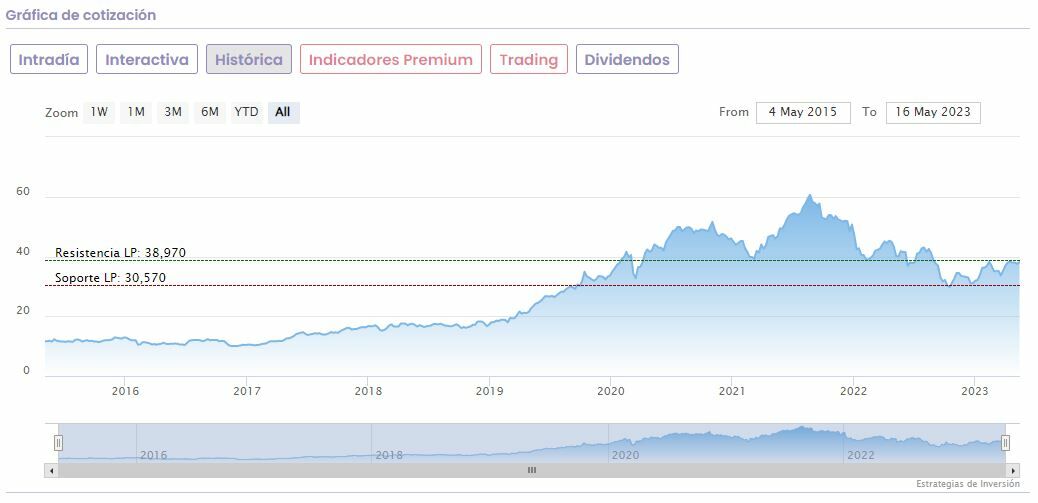The image size is (1038, 503).
Task: Click the navigator left range handle
Action: (58, 442)
